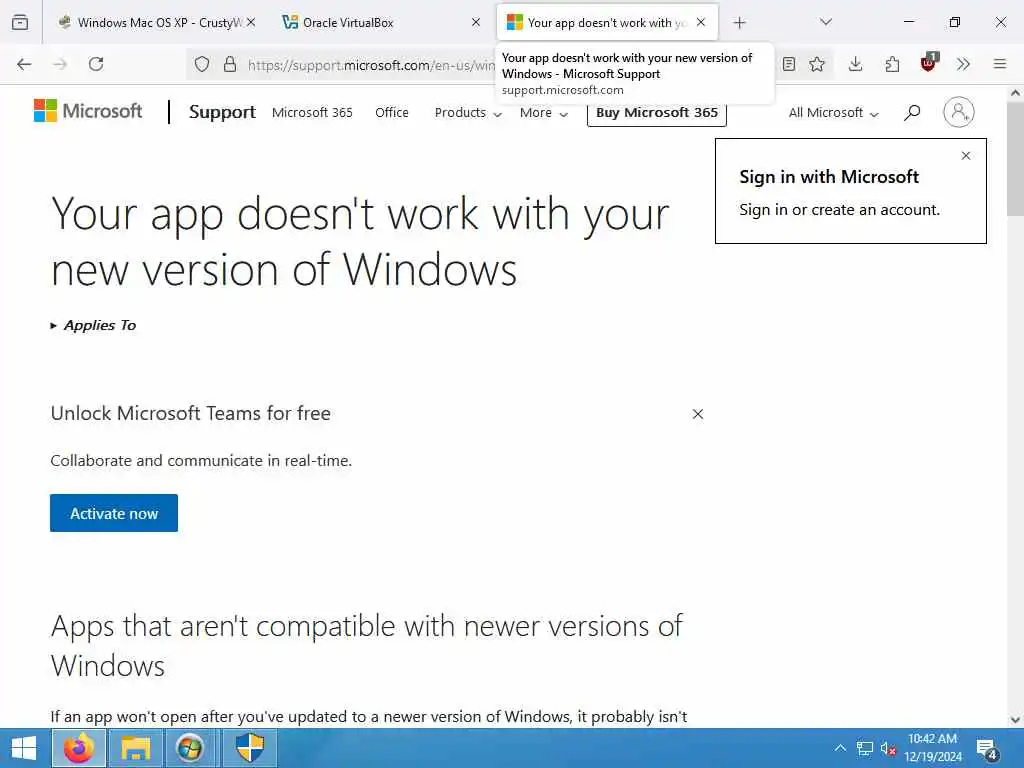
Task: Open File Explorer from taskbar
Action: tap(136, 748)
